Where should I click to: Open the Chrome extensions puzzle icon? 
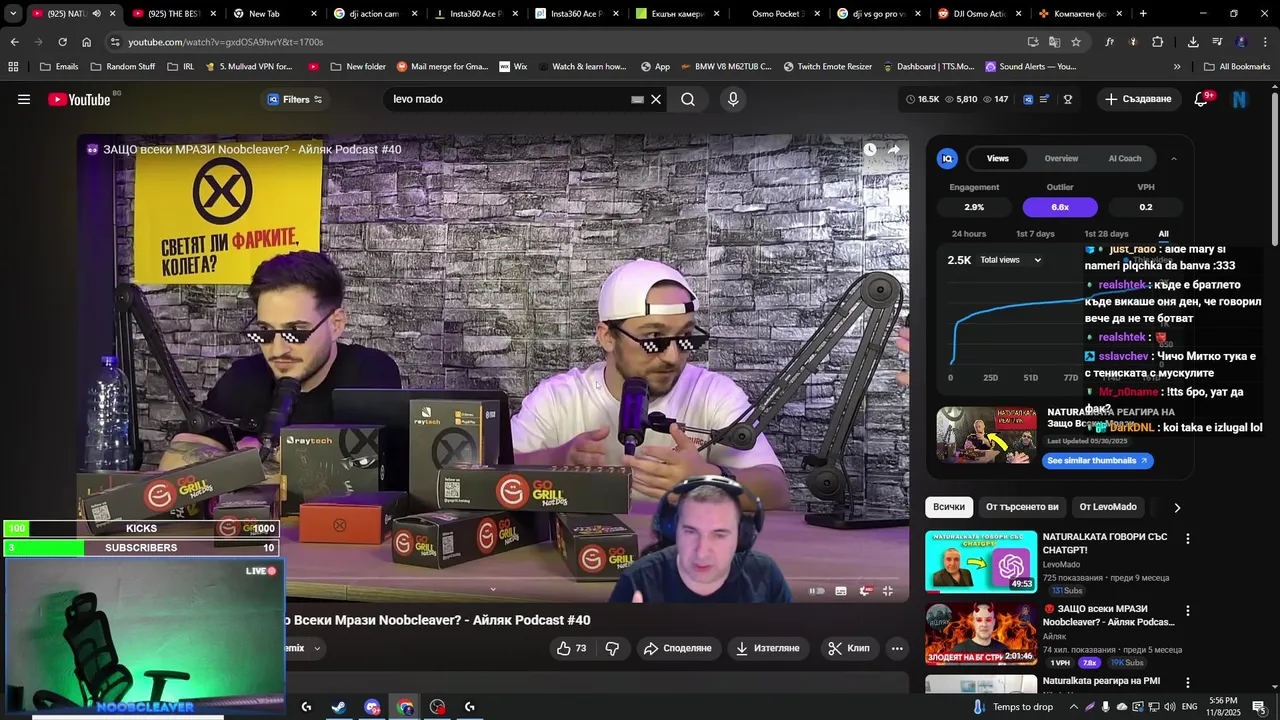[1158, 42]
